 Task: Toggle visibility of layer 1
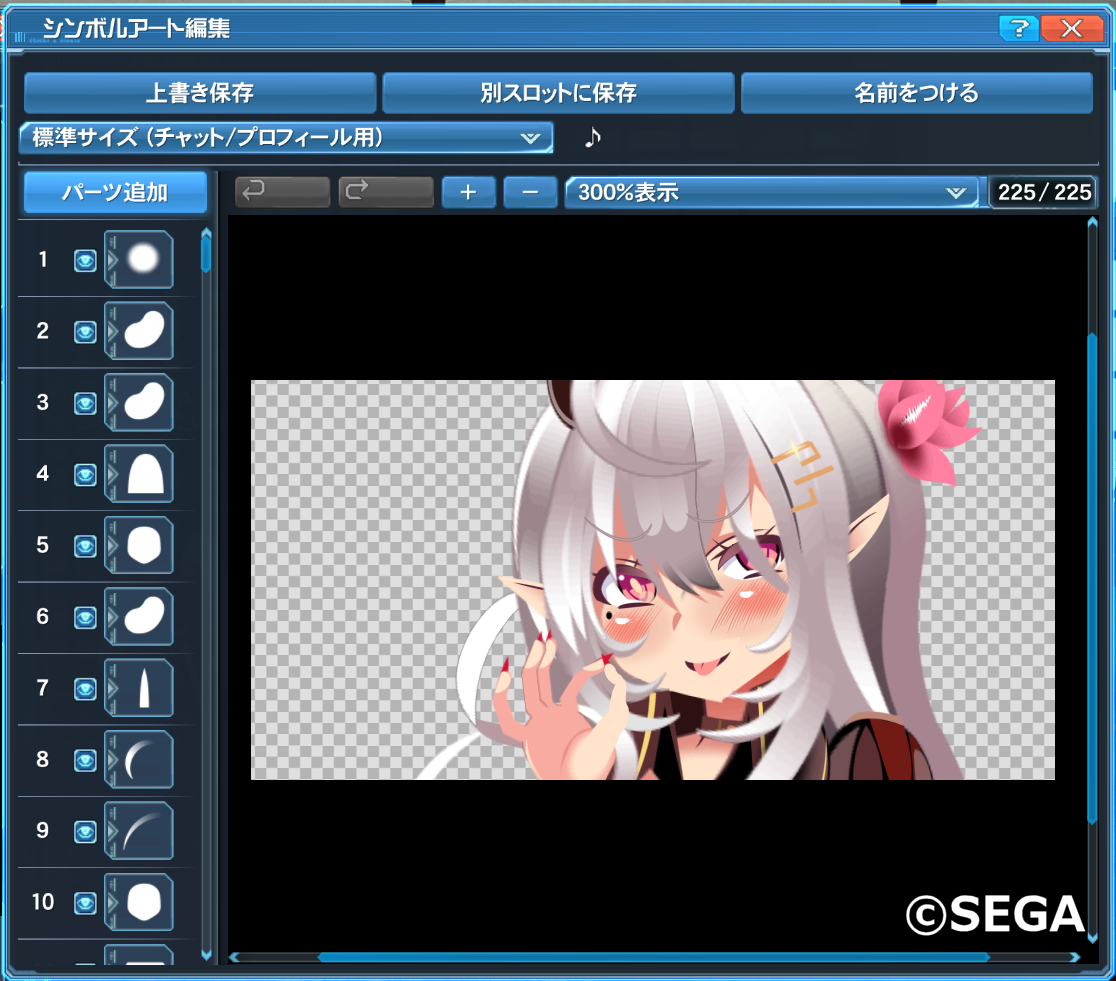point(85,261)
